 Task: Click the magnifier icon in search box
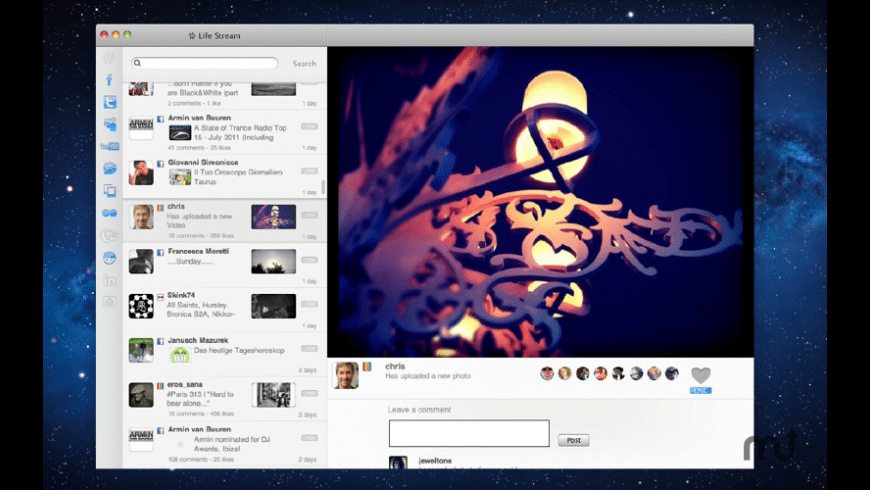[x=138, y=63]
